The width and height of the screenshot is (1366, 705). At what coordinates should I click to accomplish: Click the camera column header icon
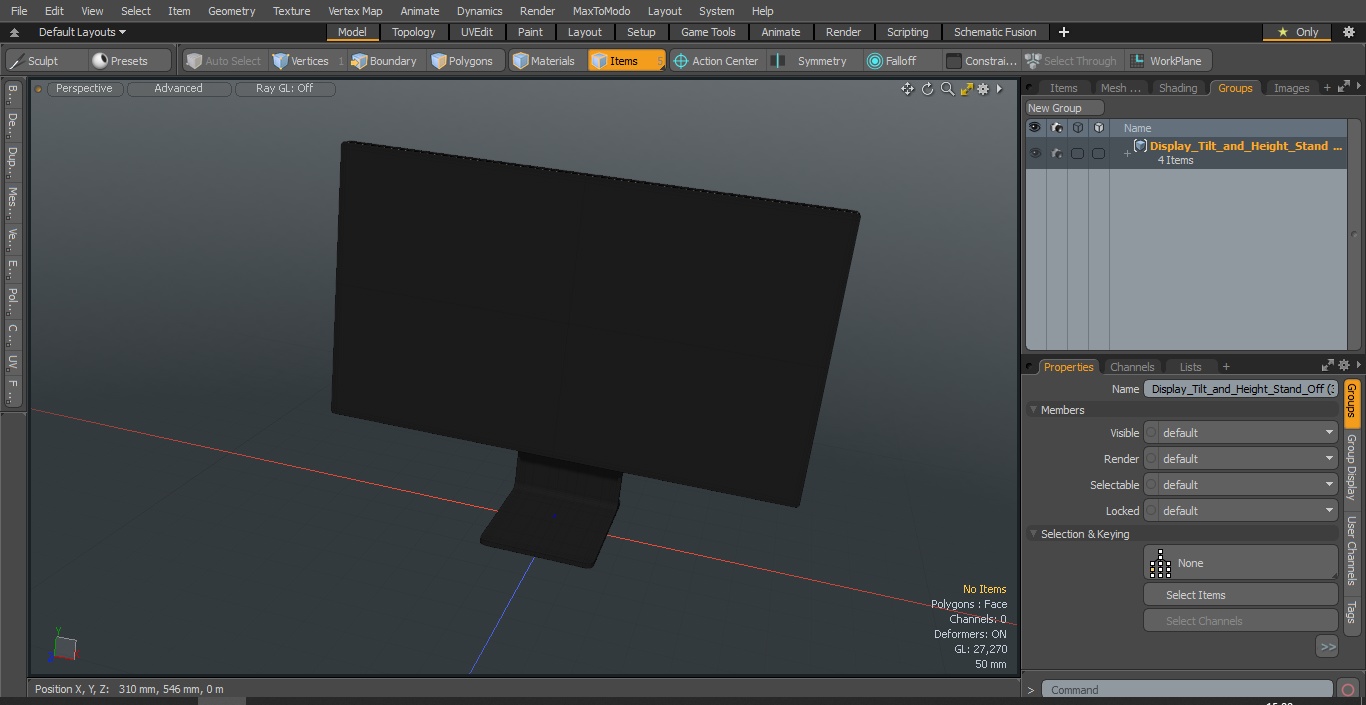[x=1056, y=128]
